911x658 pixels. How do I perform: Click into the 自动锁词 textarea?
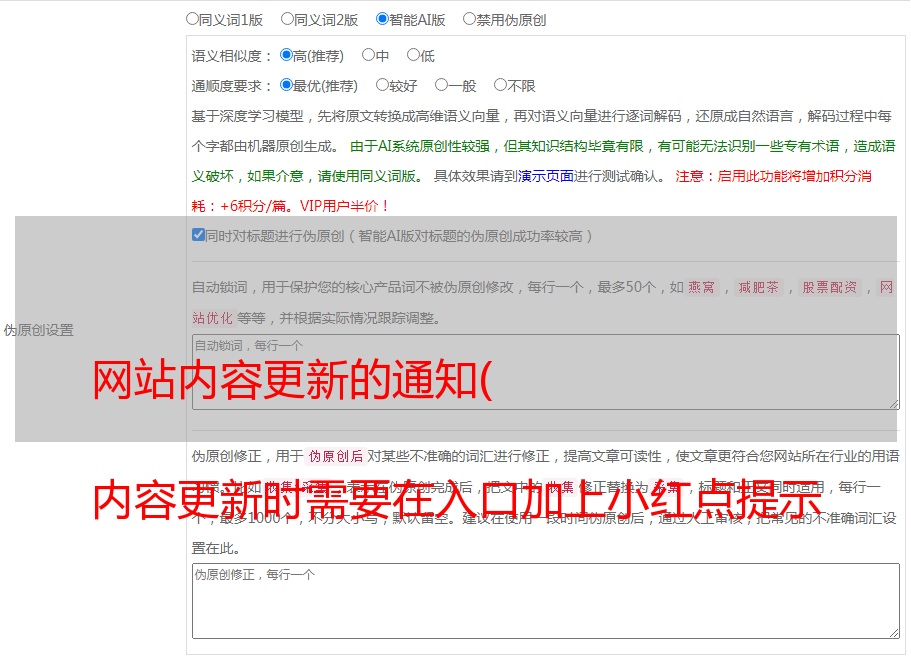(546, 372)
